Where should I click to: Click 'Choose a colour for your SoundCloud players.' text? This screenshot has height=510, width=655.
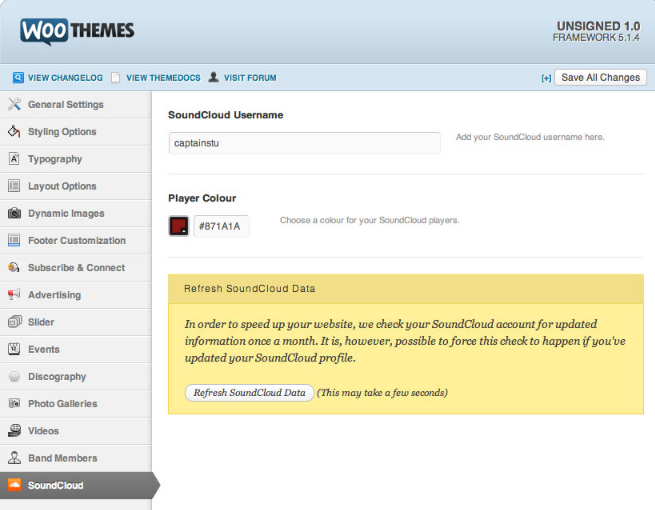click(369, 220)
